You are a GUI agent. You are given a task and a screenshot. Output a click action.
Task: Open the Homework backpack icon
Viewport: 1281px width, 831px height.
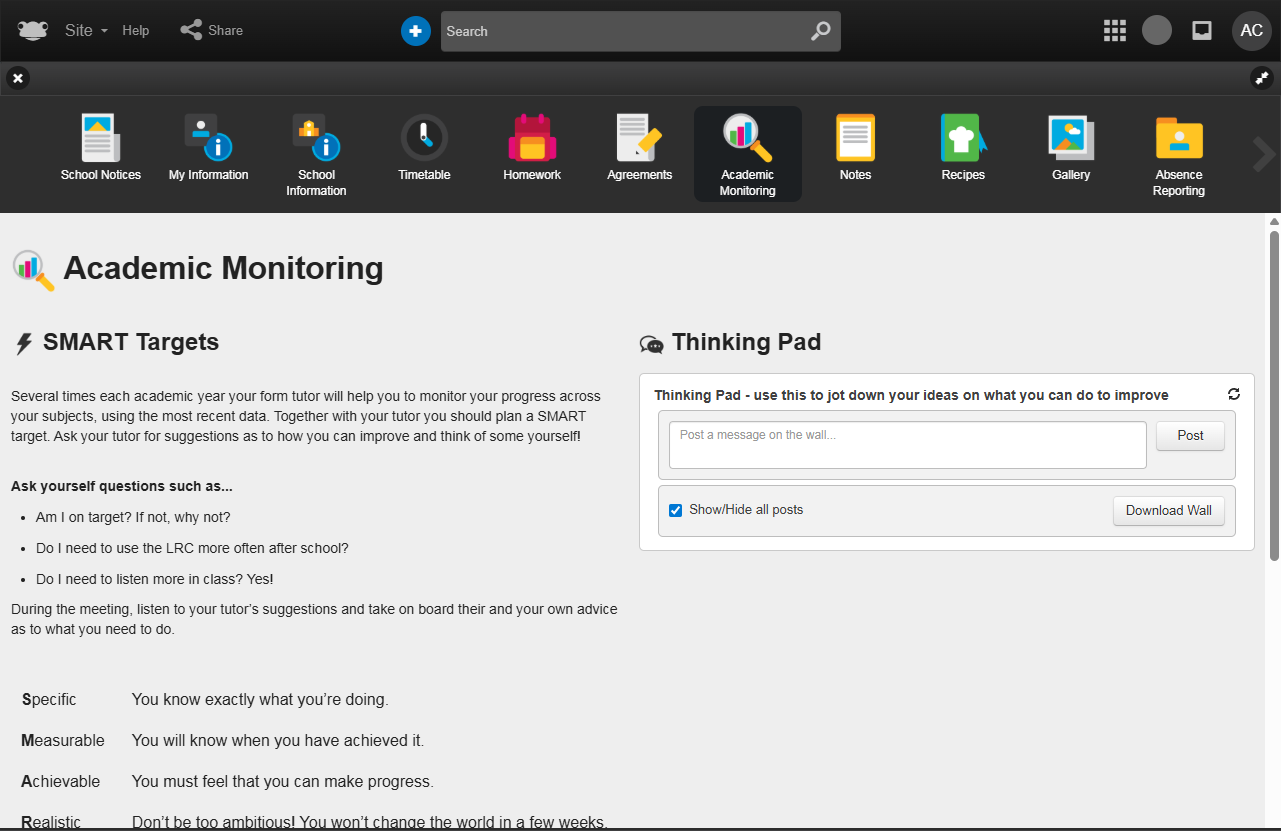pyautogui.click(x=532, y=139)
